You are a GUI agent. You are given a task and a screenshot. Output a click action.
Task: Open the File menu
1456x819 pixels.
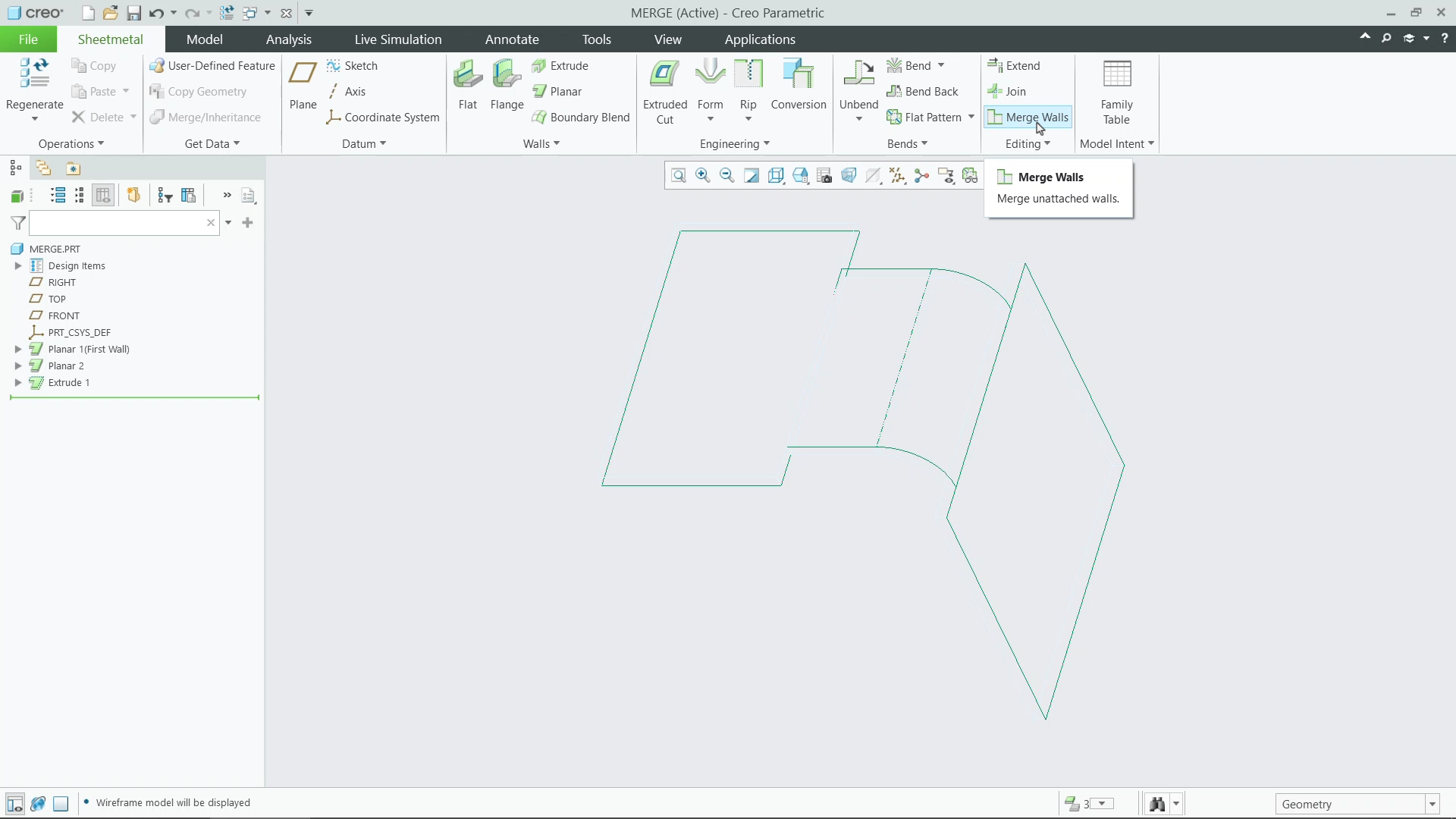[x=28, y=39]
